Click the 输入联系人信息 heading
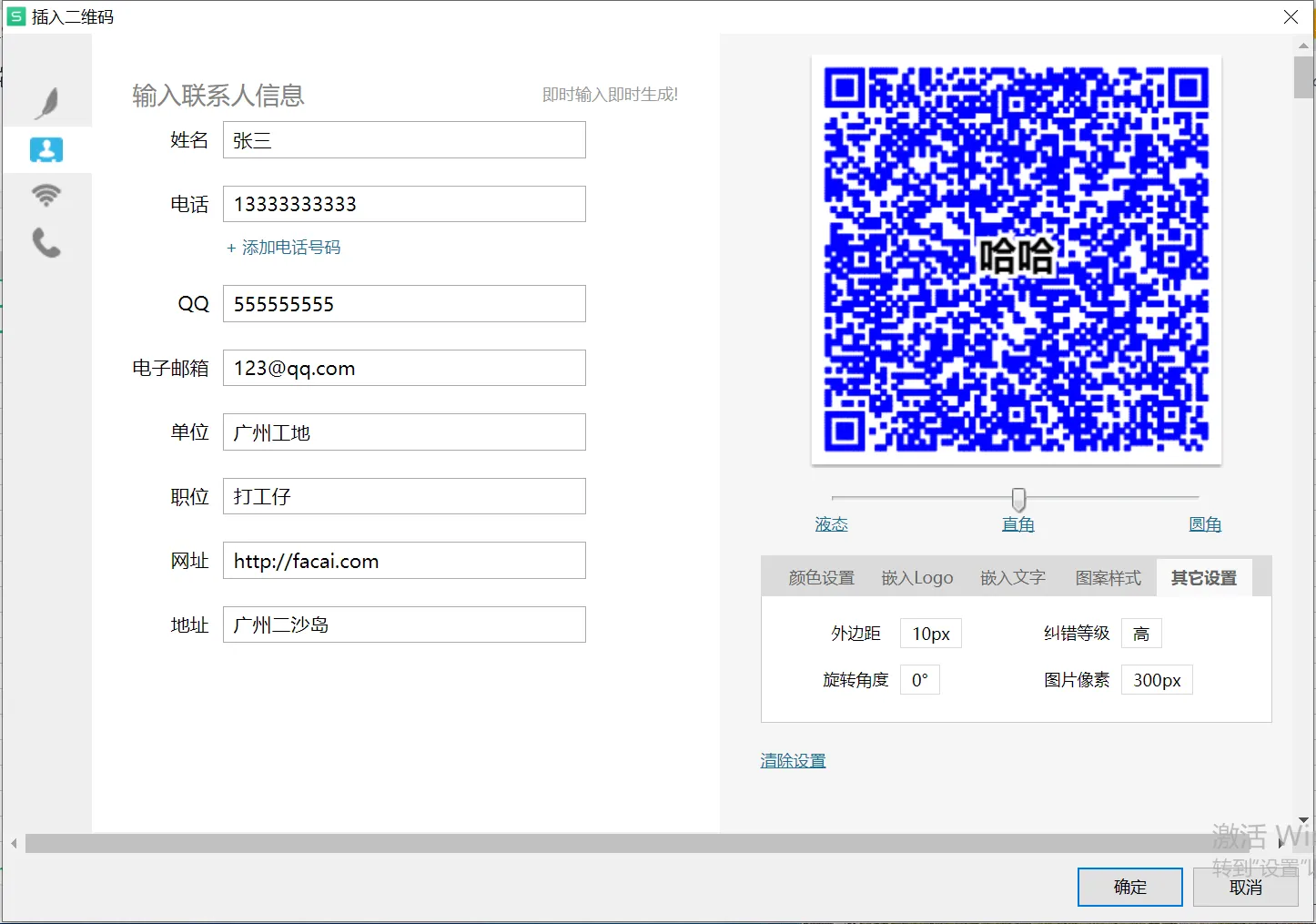 [x=218, y=96]
